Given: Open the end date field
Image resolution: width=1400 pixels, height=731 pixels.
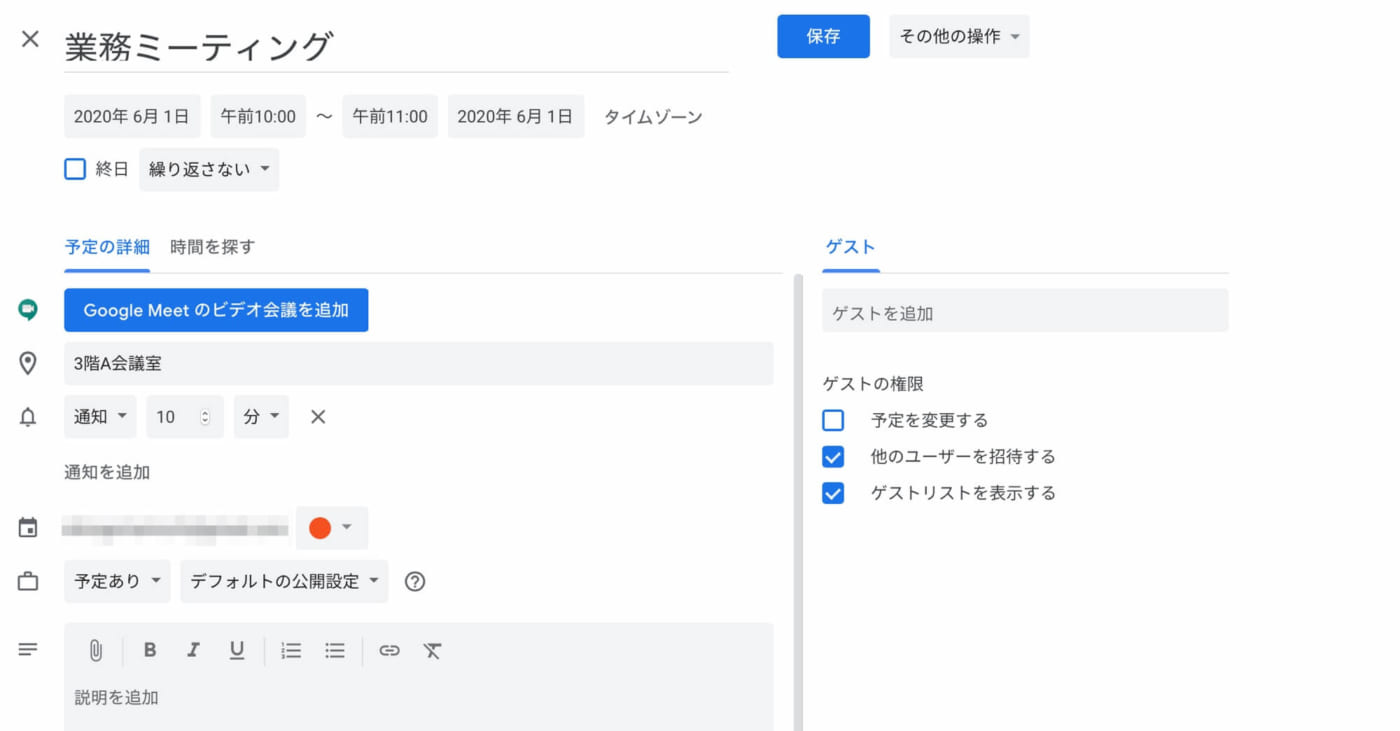Looking at the screenshot, I should click(516, 116).
